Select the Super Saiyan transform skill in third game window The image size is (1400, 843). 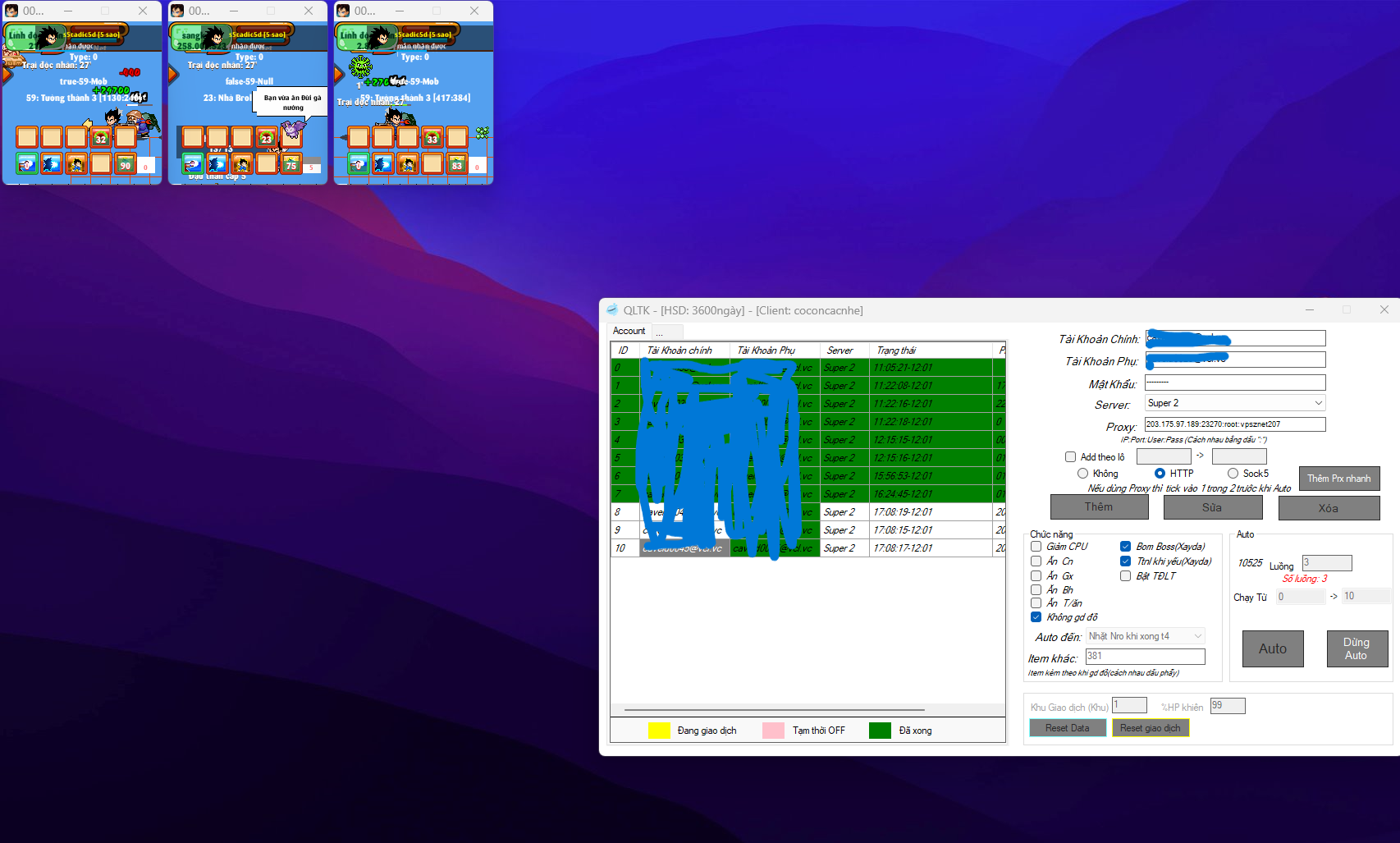point(408,164)
